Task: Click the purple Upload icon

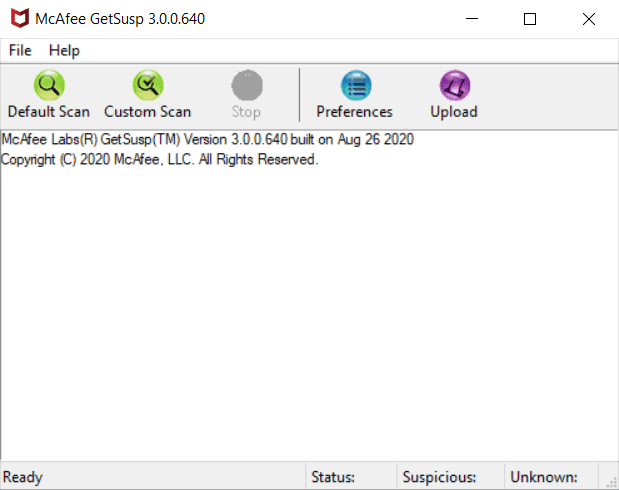Action: click(x=454, y=85)
